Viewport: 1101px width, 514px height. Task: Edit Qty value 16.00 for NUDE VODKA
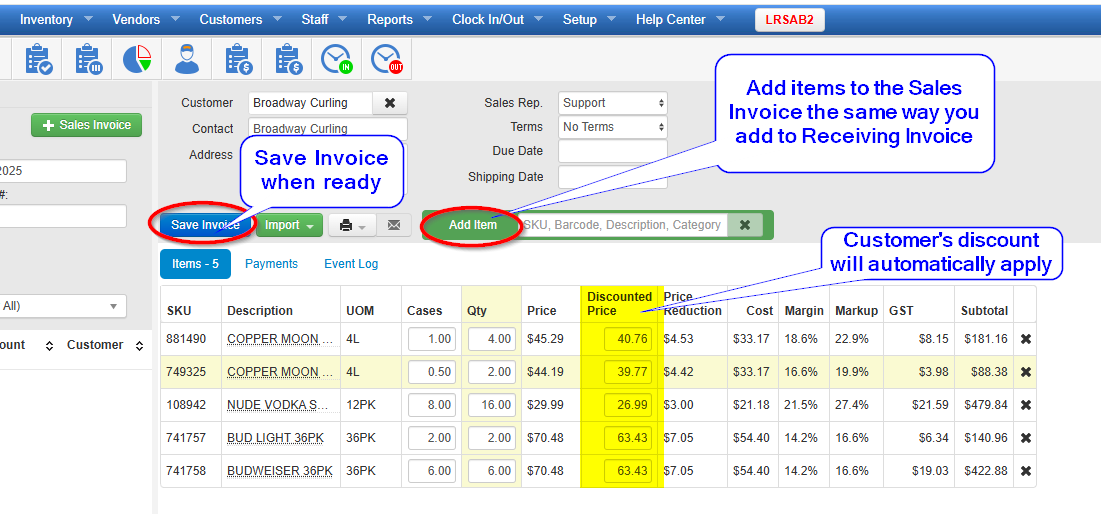coord(492,405)
